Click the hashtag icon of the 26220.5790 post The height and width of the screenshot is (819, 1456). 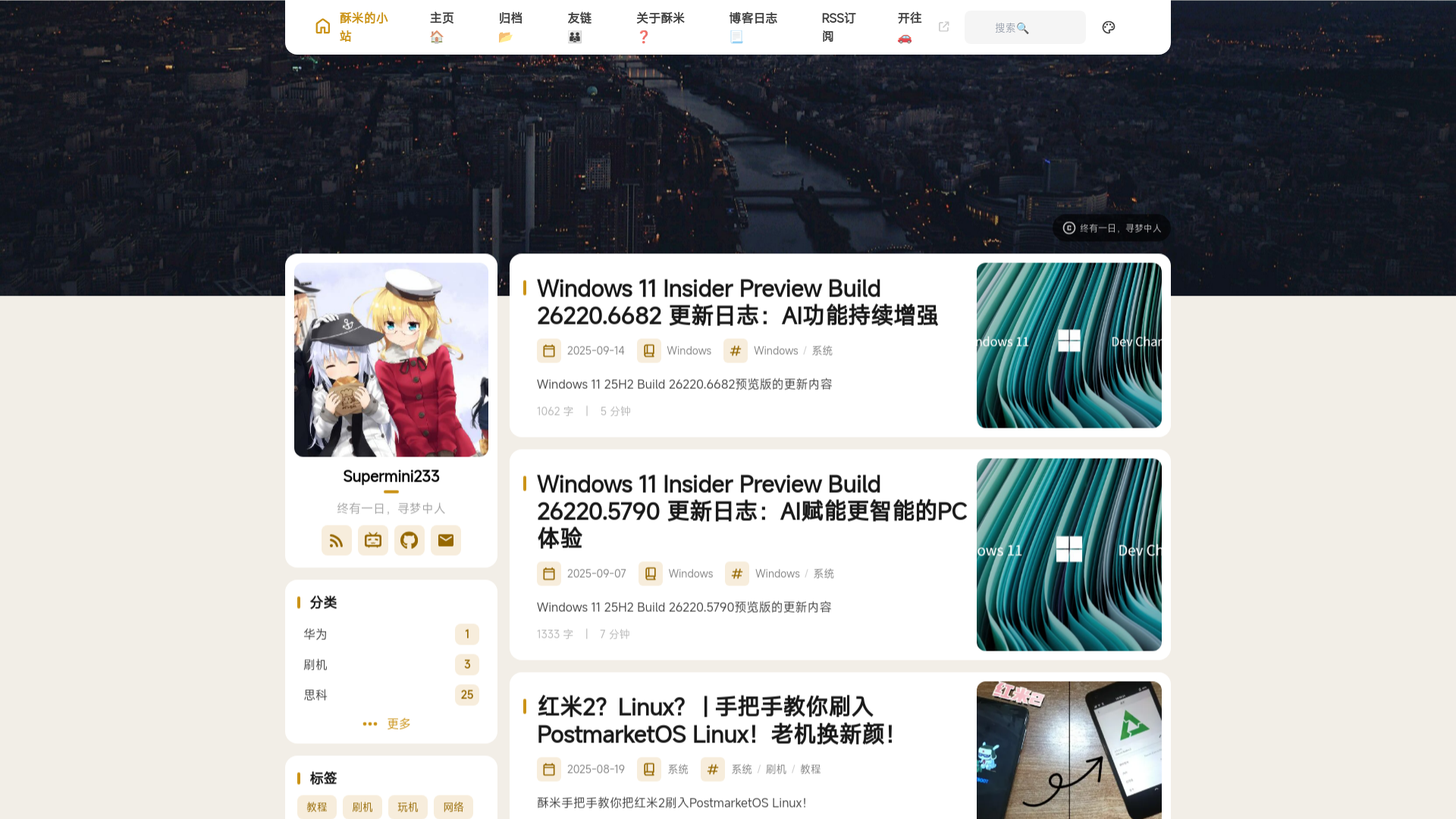click(x=737, y=574)
